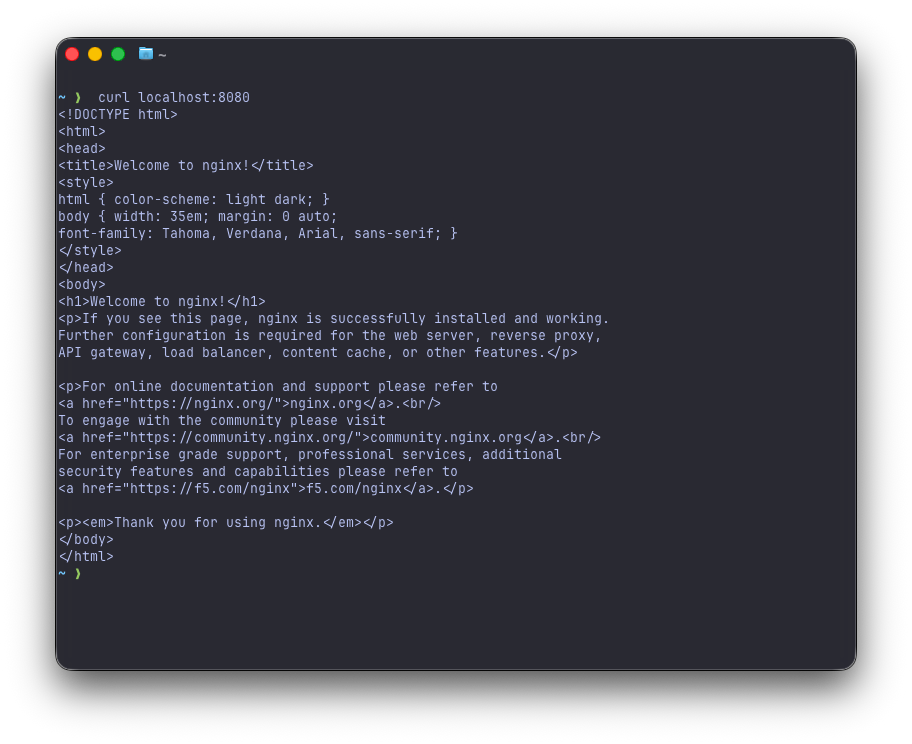Click the community.nginx.org anchor text before </a>
This screenshot has height=744, width=912.
coord(446,438)
